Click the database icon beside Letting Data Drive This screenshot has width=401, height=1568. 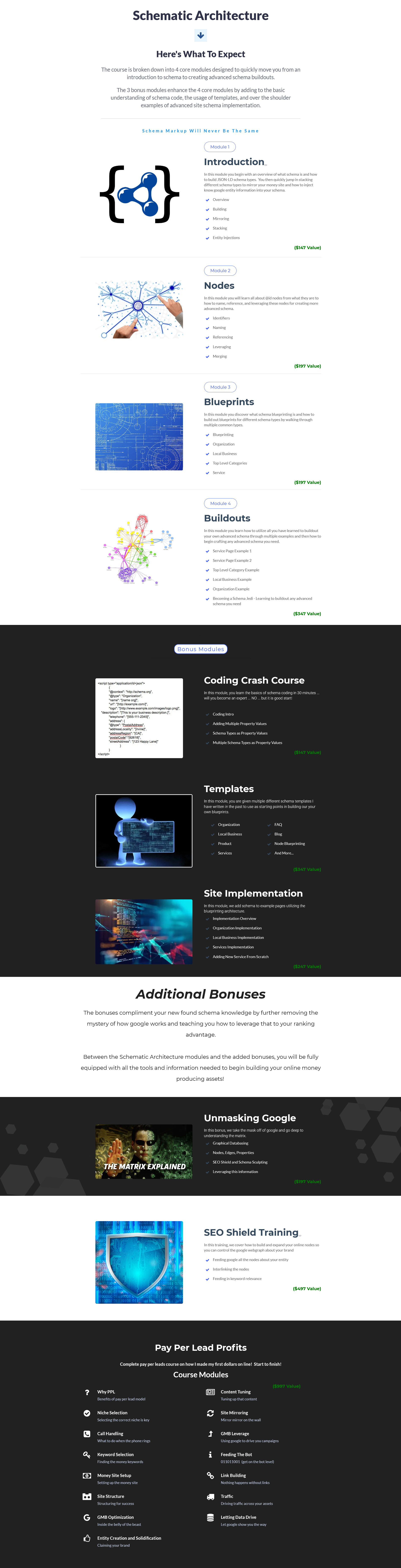pos(211,1518)
